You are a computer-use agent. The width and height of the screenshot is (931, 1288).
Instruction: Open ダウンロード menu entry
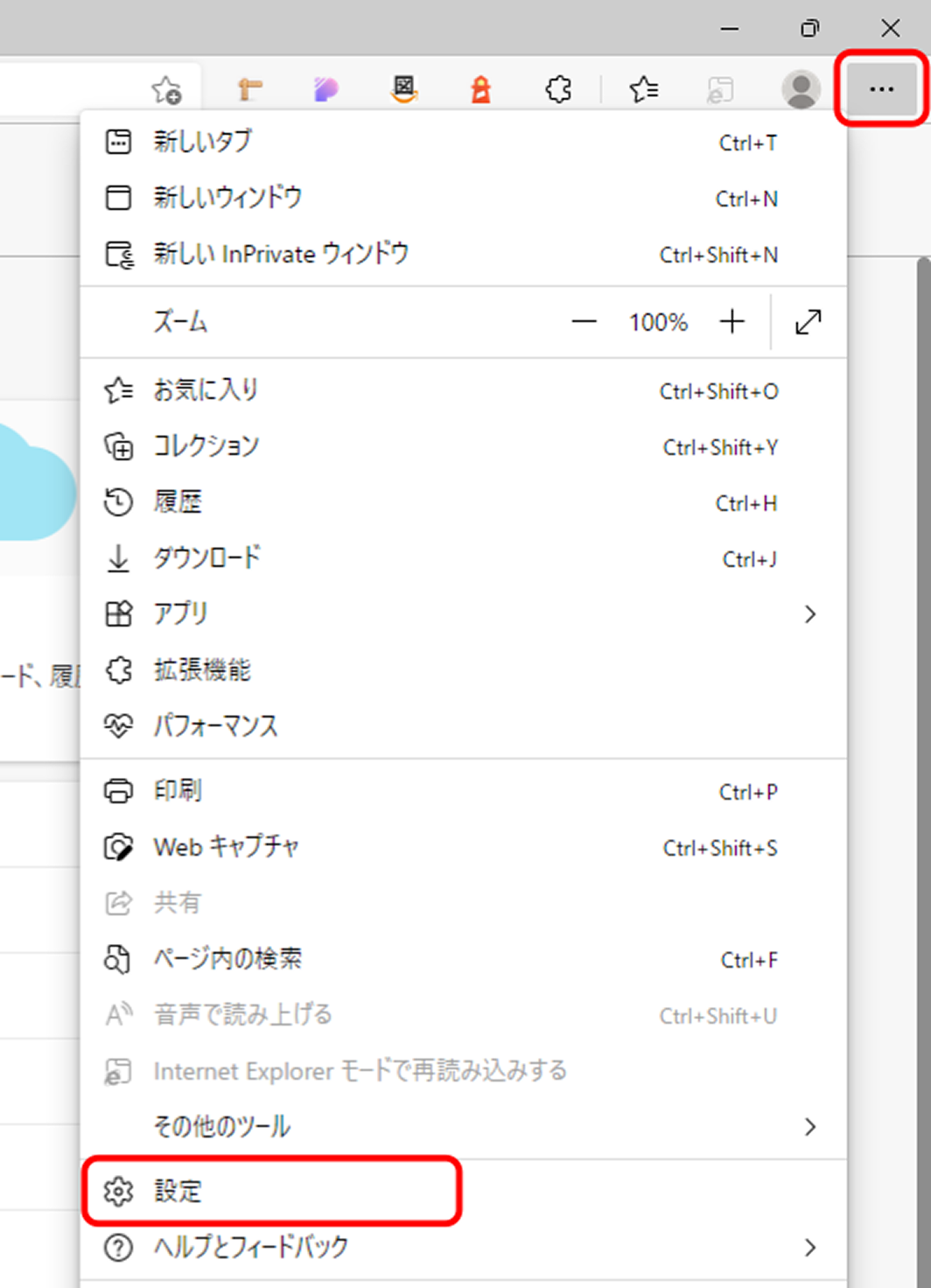[x=464, y=558]
